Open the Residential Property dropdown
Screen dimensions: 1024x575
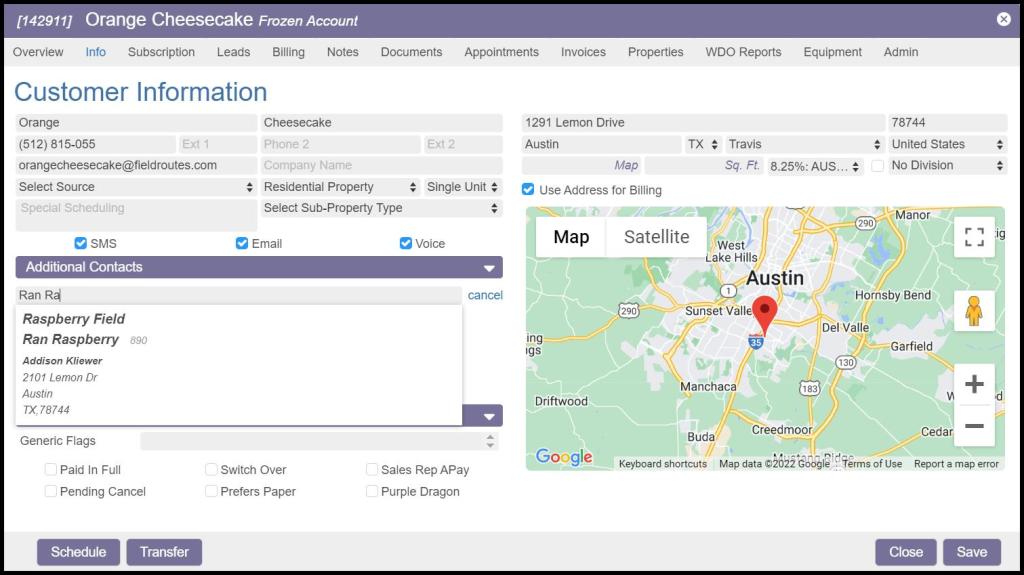tap(340, 187)
